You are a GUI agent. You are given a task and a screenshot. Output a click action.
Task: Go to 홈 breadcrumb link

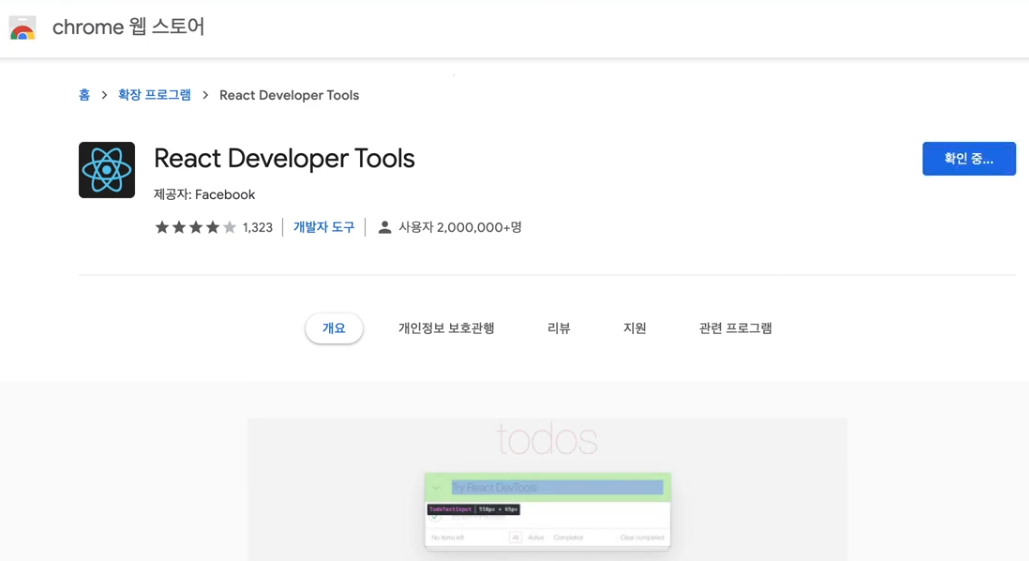pyautogui.click(x=84, y=95)
